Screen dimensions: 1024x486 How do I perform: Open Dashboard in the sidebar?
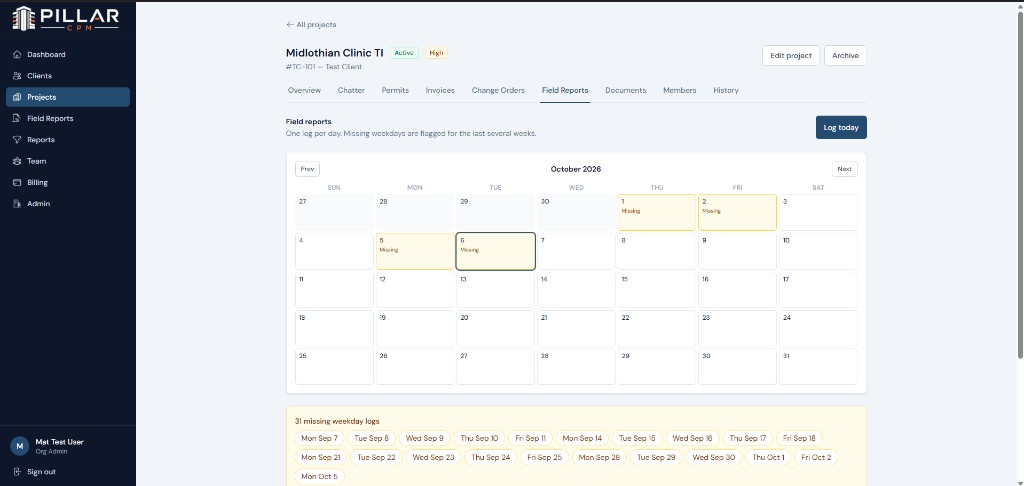(68, 55)
